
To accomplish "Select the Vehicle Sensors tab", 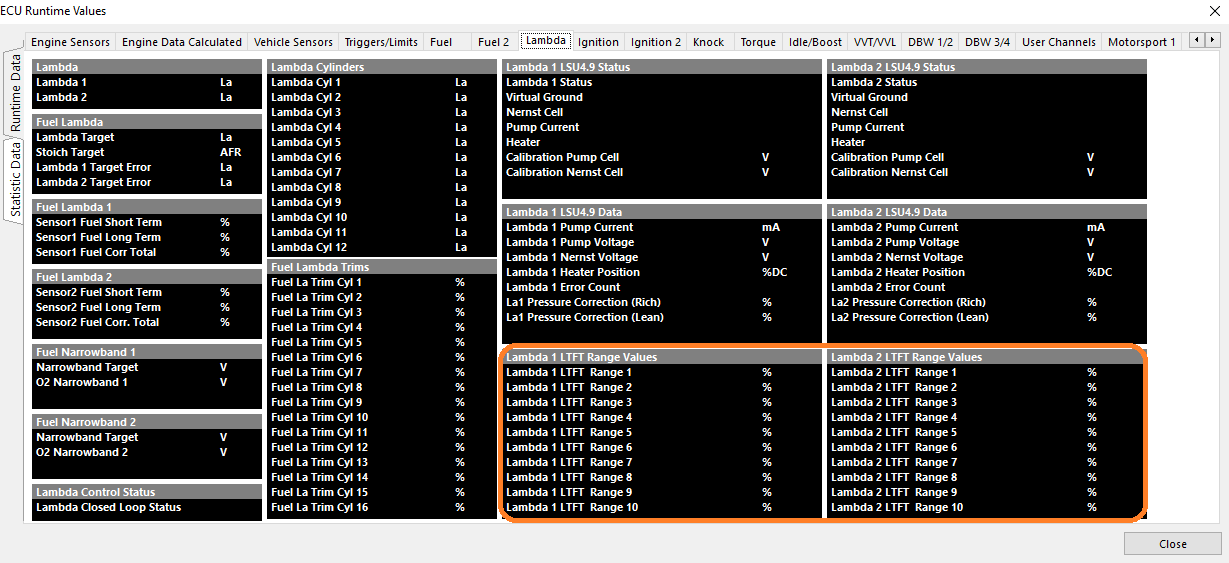I will click(x=293, y=42).
